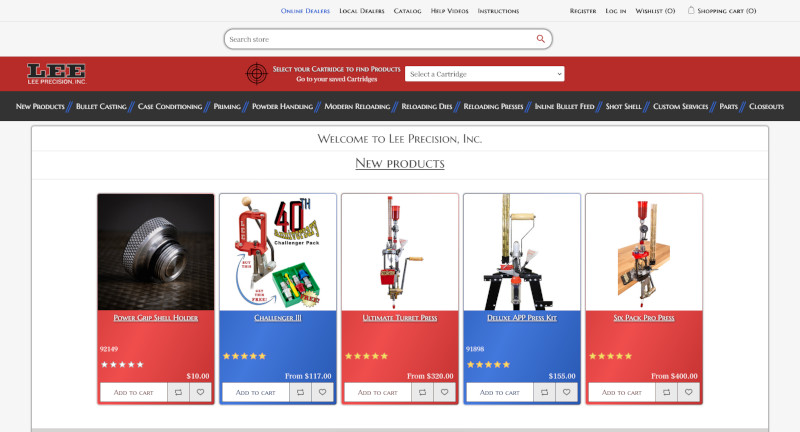Open Online Dealers link
Image resolution: width=800 pixels, height=432 pixels.
[x=305, y=11]
